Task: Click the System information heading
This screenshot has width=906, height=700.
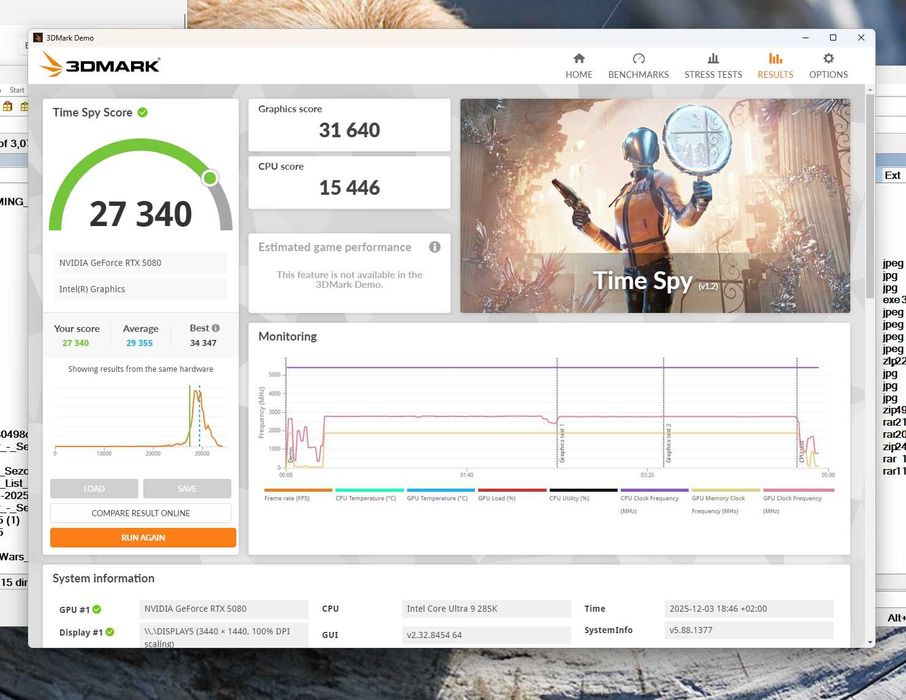Action: point(103,578)
